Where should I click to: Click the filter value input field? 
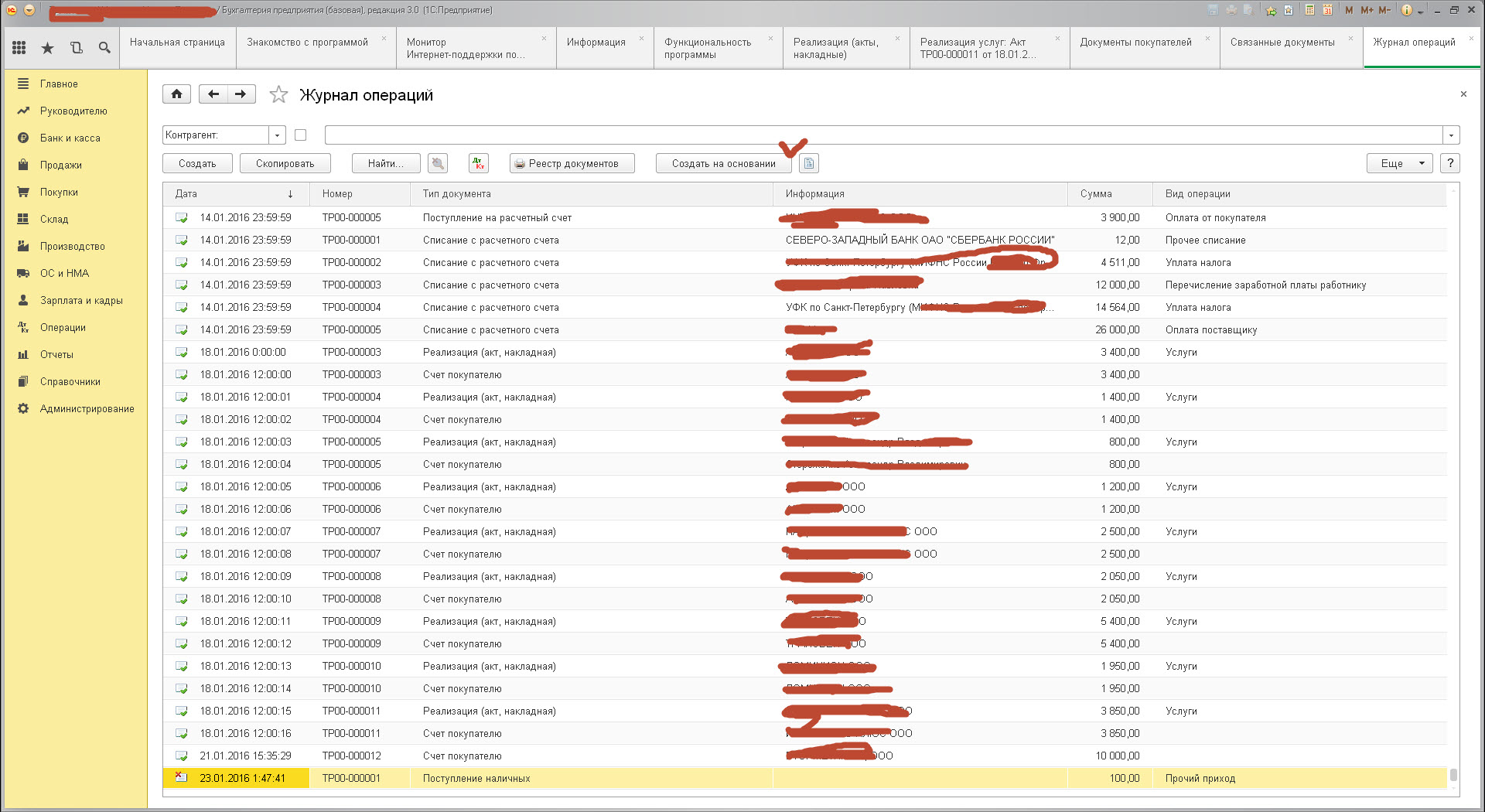(882, 135)
